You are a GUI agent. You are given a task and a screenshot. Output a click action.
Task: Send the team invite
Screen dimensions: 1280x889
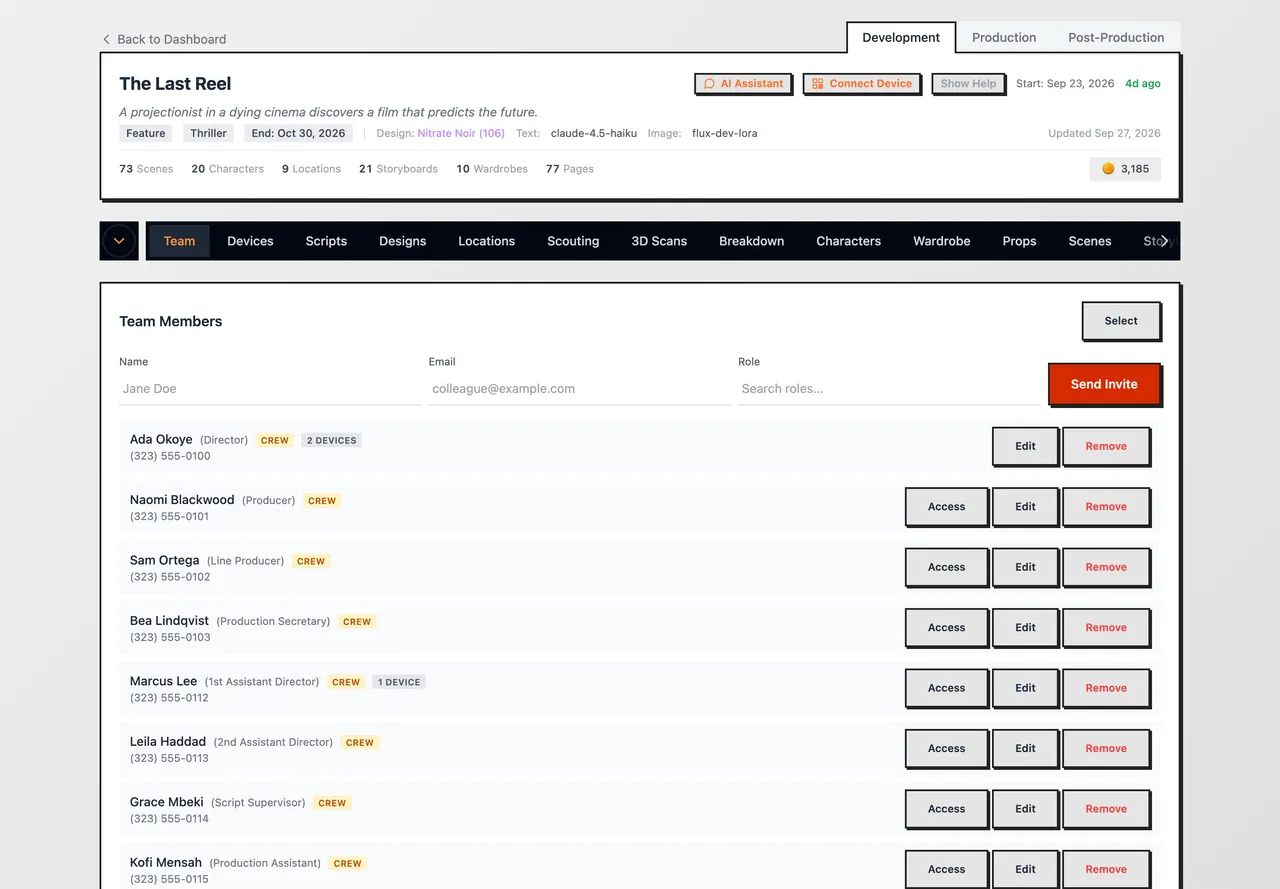[x=1104, y=384]
